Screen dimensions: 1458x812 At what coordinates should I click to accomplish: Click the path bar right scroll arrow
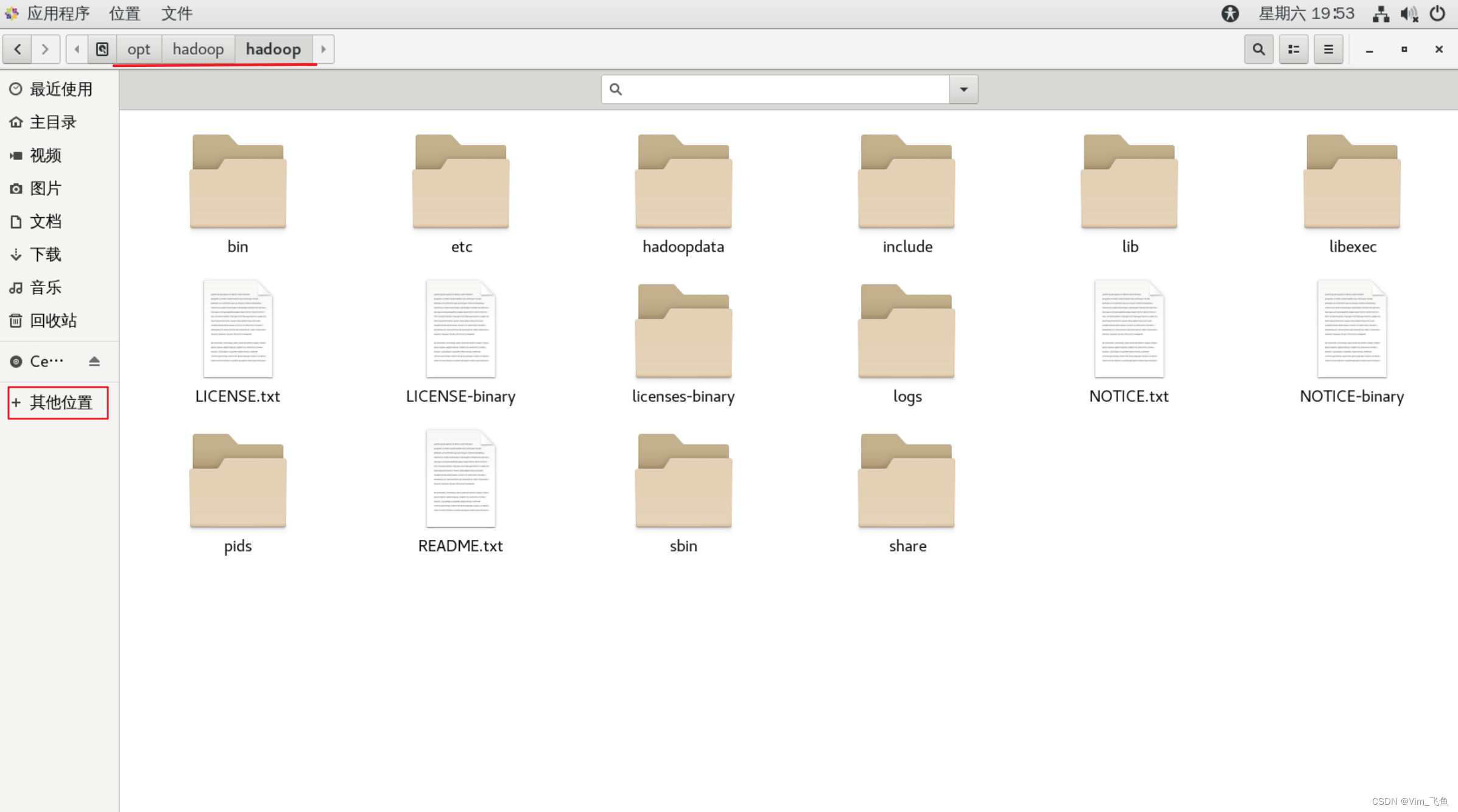point(323,49)
